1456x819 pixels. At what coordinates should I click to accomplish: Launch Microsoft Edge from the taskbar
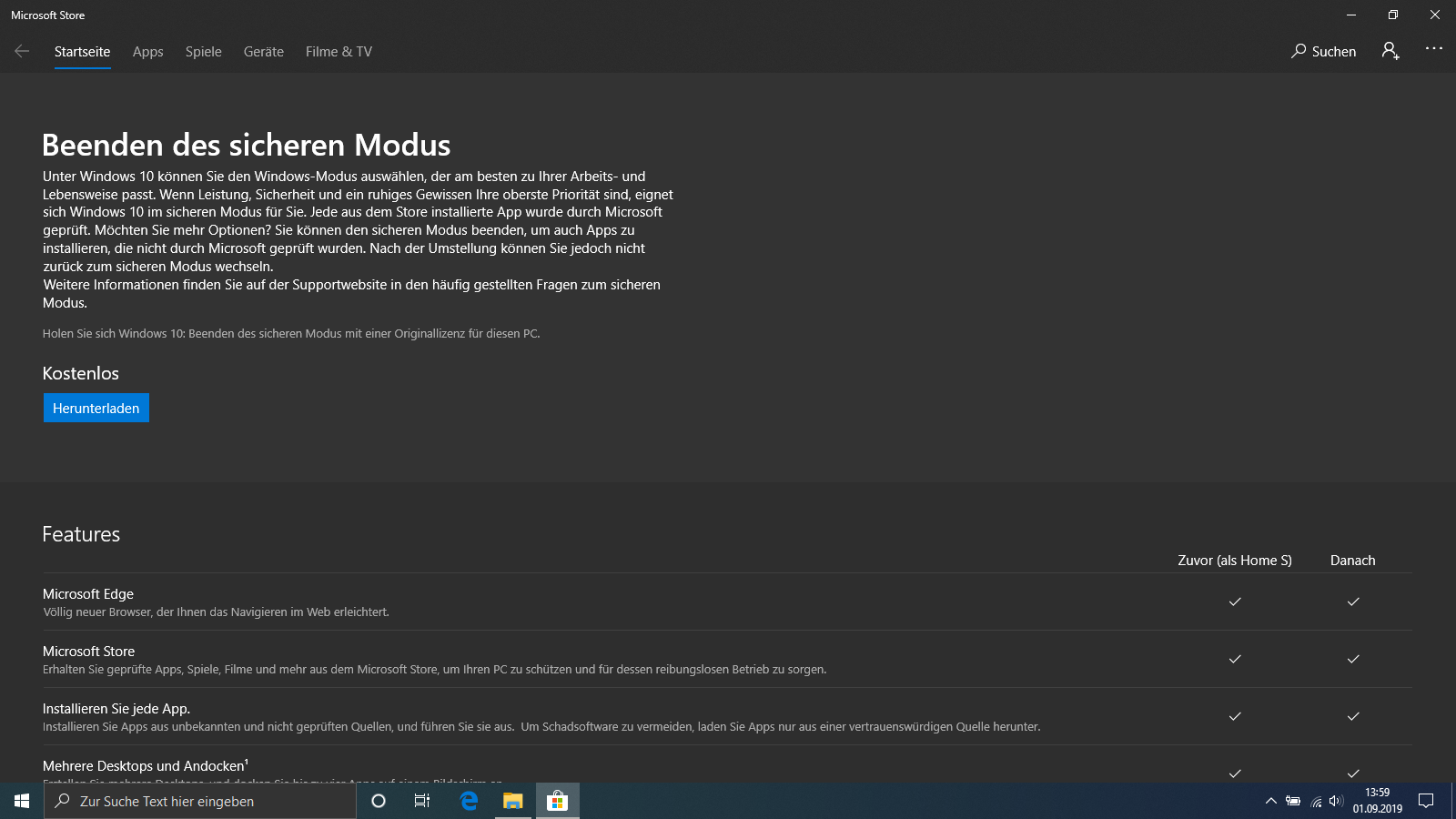pyautogui.click(x=469, y=801)
